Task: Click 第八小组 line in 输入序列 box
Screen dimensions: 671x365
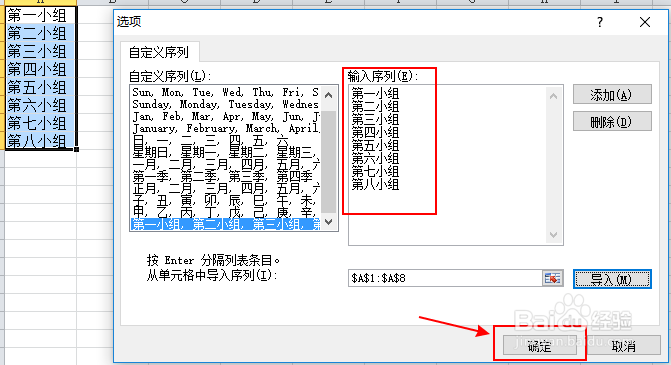Action: coord(375,184)
